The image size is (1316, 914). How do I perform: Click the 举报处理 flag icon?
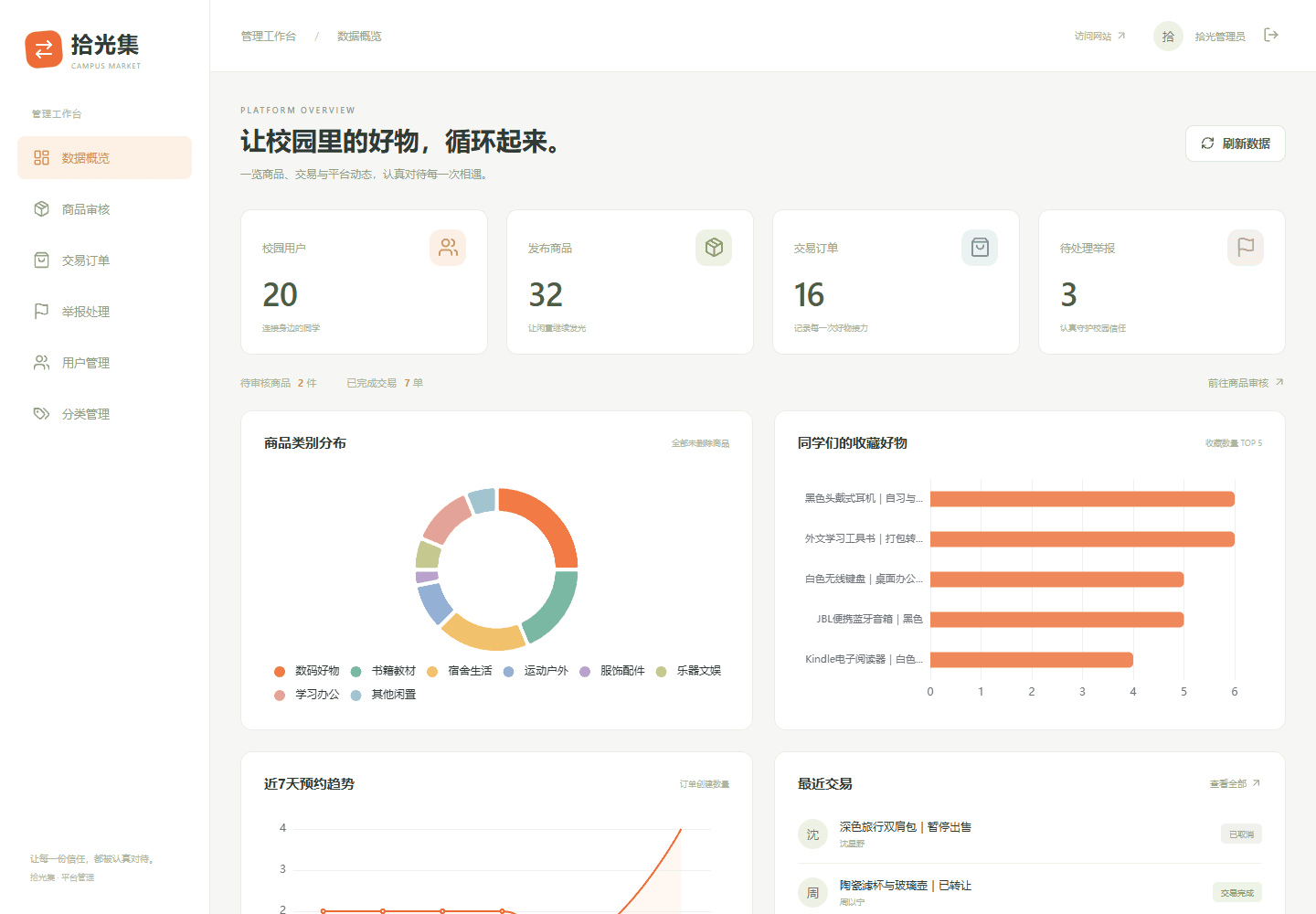[41, 311]
